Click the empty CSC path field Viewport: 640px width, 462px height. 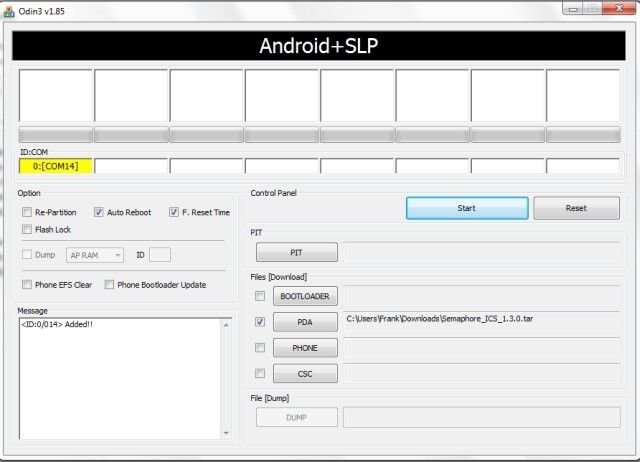(x=482, y=373)
